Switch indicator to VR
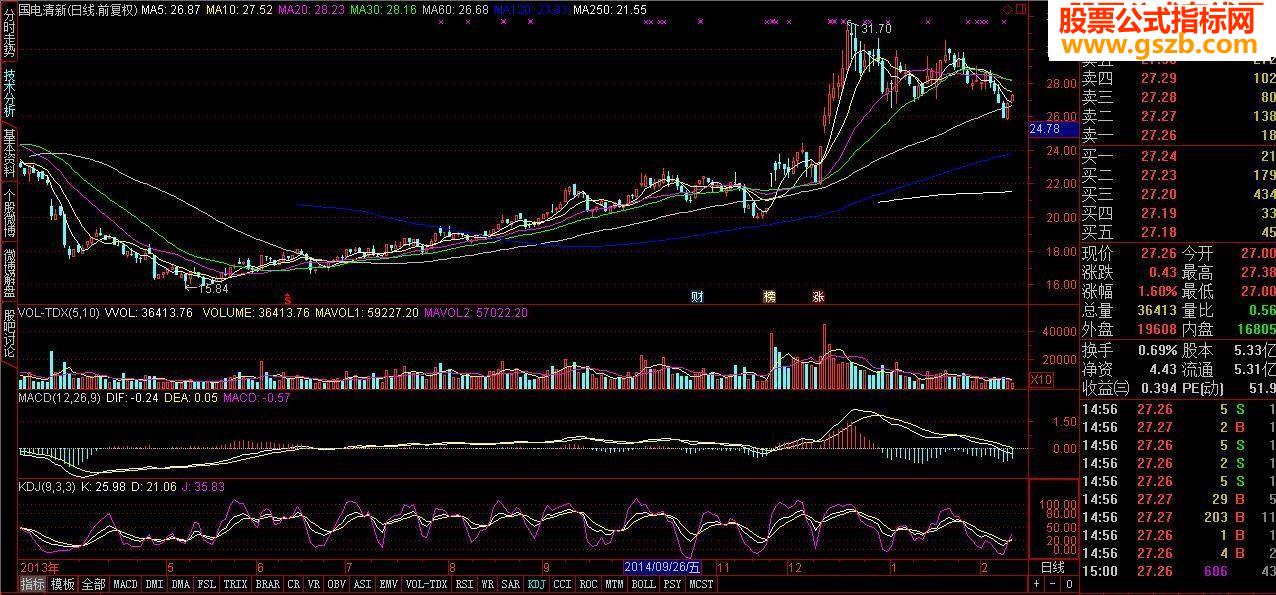 (314, 584)
